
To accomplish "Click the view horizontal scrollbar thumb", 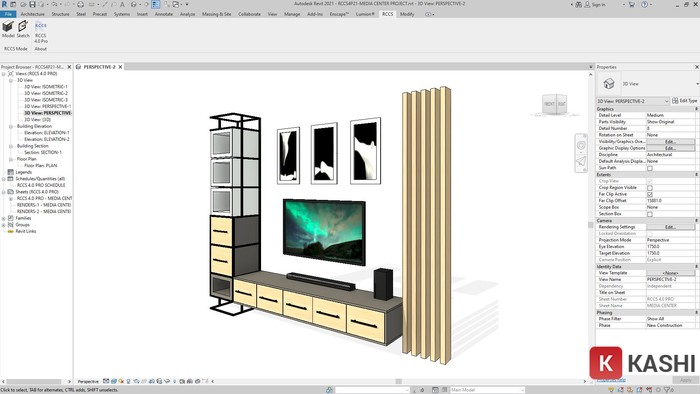I will click(x=399, y=382).
